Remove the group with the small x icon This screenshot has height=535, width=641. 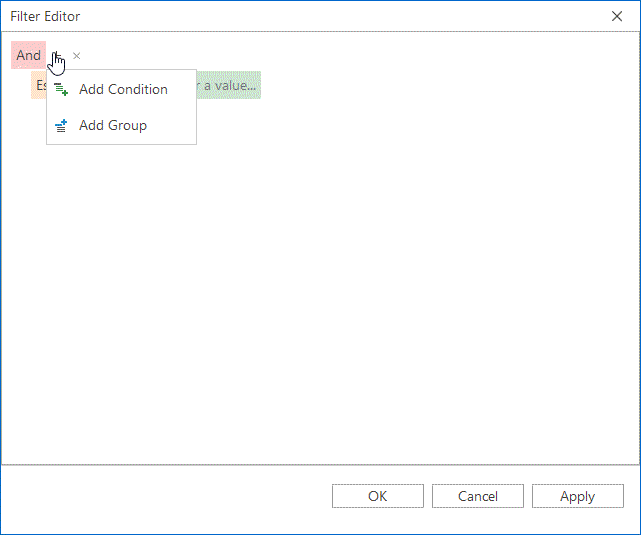click(76, 56)
